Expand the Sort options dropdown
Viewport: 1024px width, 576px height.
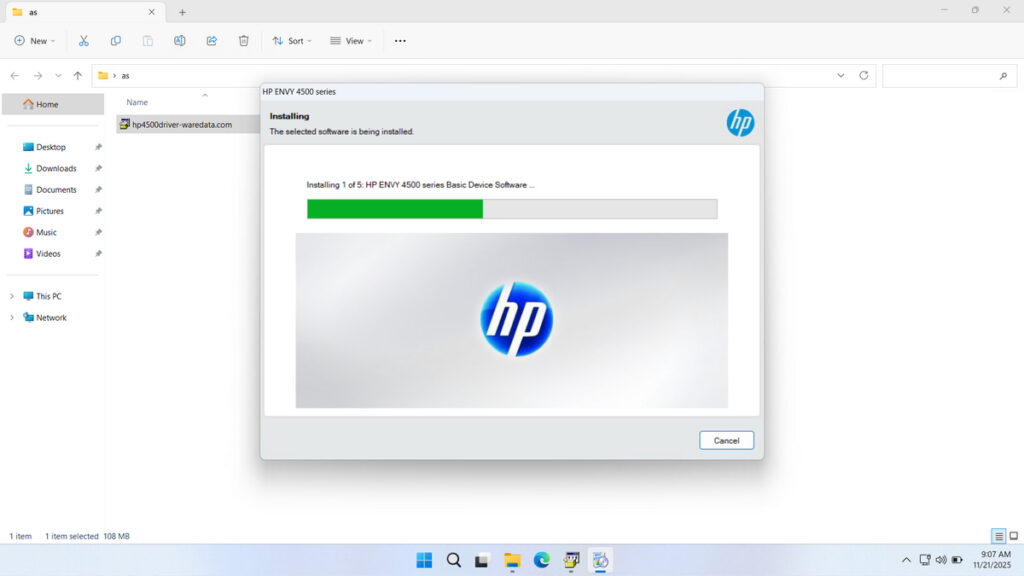point(291,40)
